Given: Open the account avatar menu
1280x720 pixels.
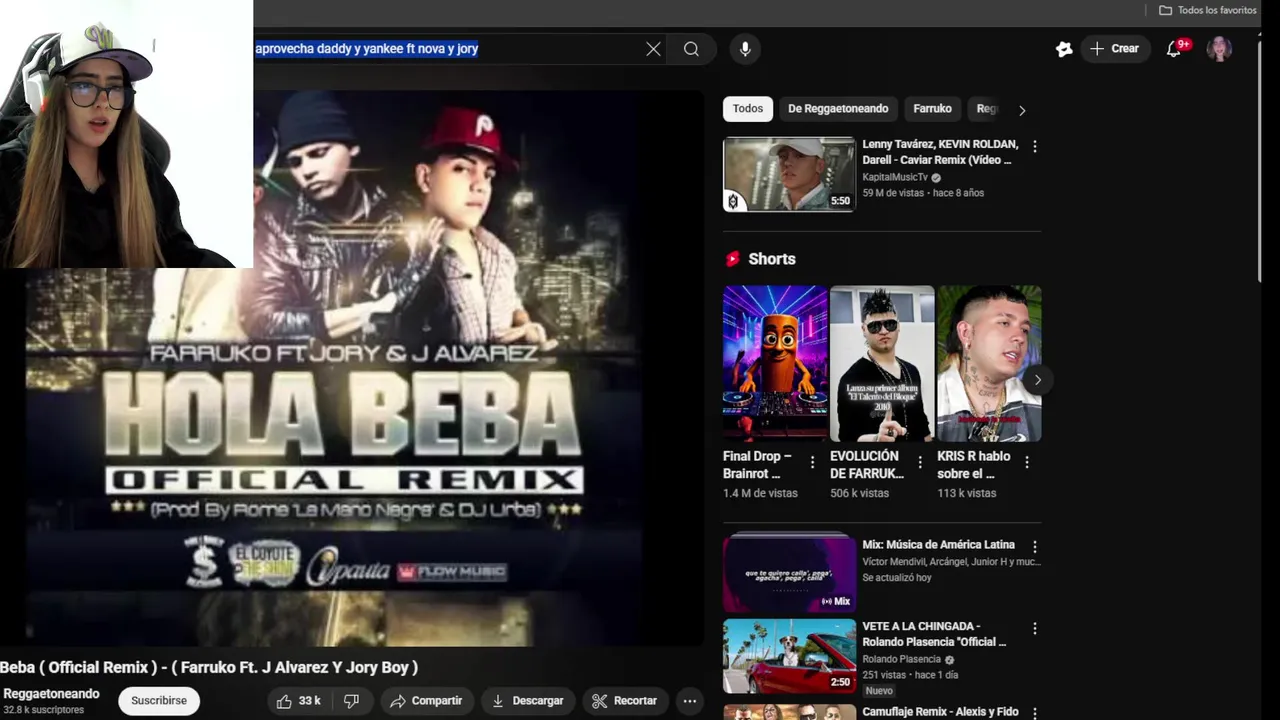Looking at the screenshot, I should (x=1219, y=49).
